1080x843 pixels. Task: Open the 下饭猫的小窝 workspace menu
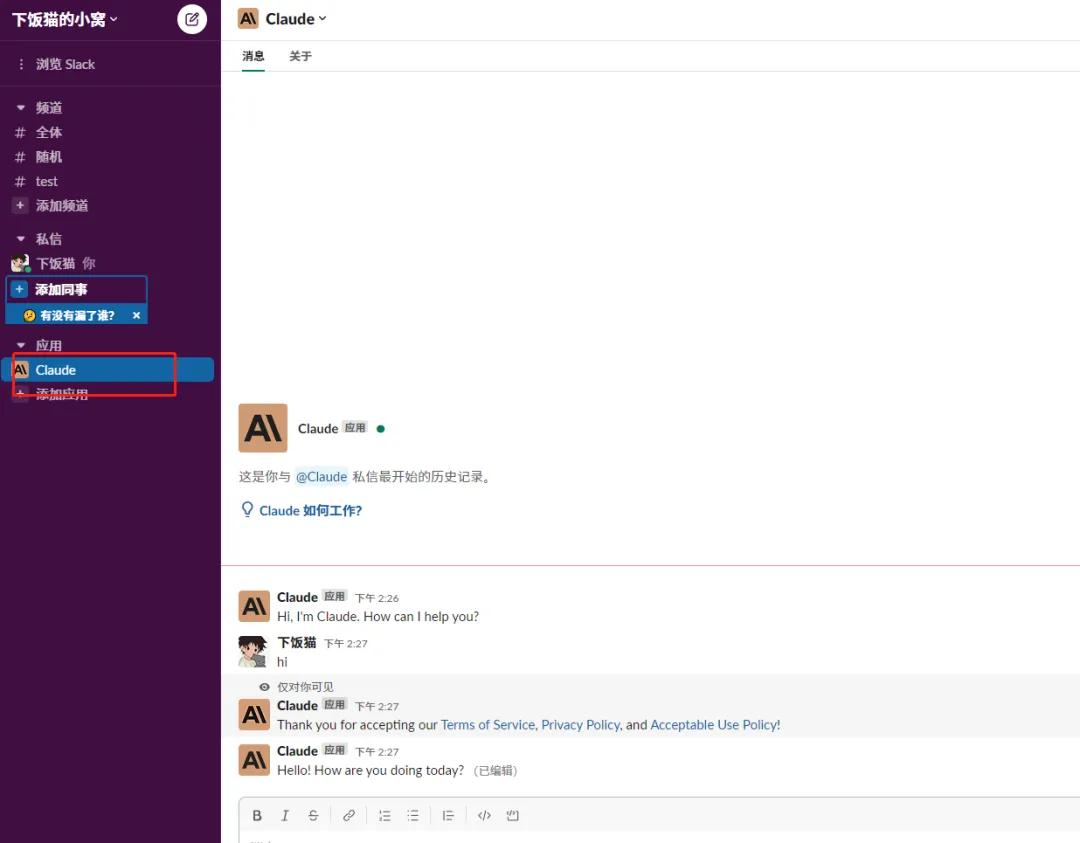tap(65, 19)
